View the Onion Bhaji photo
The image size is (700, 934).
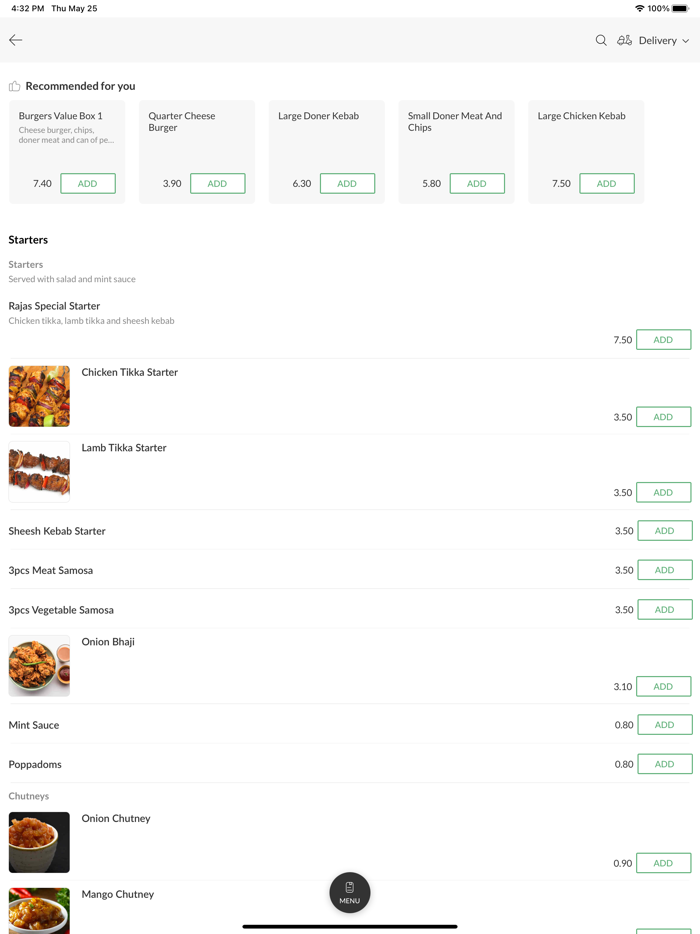[38, 665]
